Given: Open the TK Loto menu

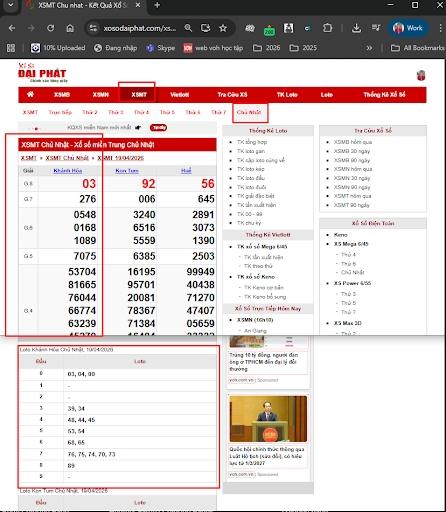Looking at the screenshot, I should pyautogui.click(x=287, y=95).
